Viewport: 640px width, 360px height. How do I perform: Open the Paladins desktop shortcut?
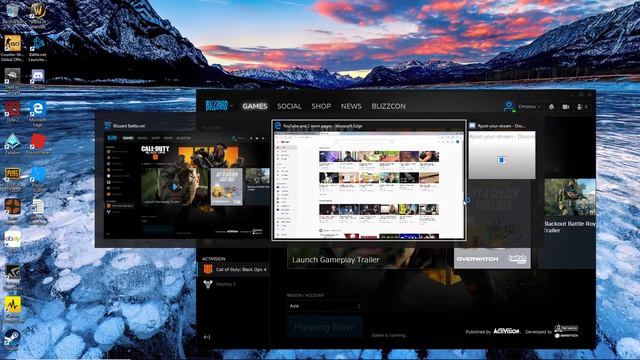[x=12, y=144]
